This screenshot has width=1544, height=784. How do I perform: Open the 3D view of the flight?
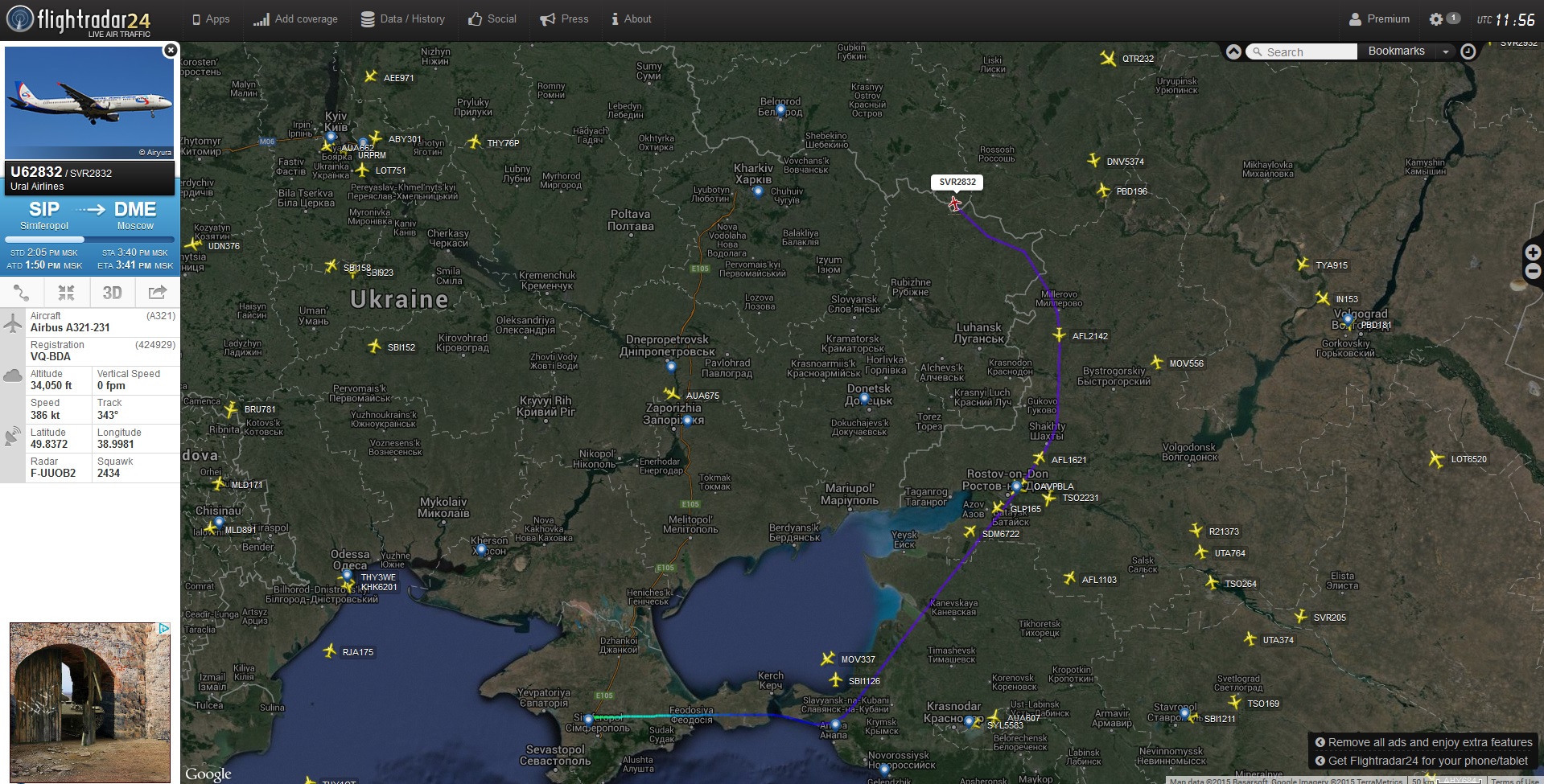click(112, 293)
